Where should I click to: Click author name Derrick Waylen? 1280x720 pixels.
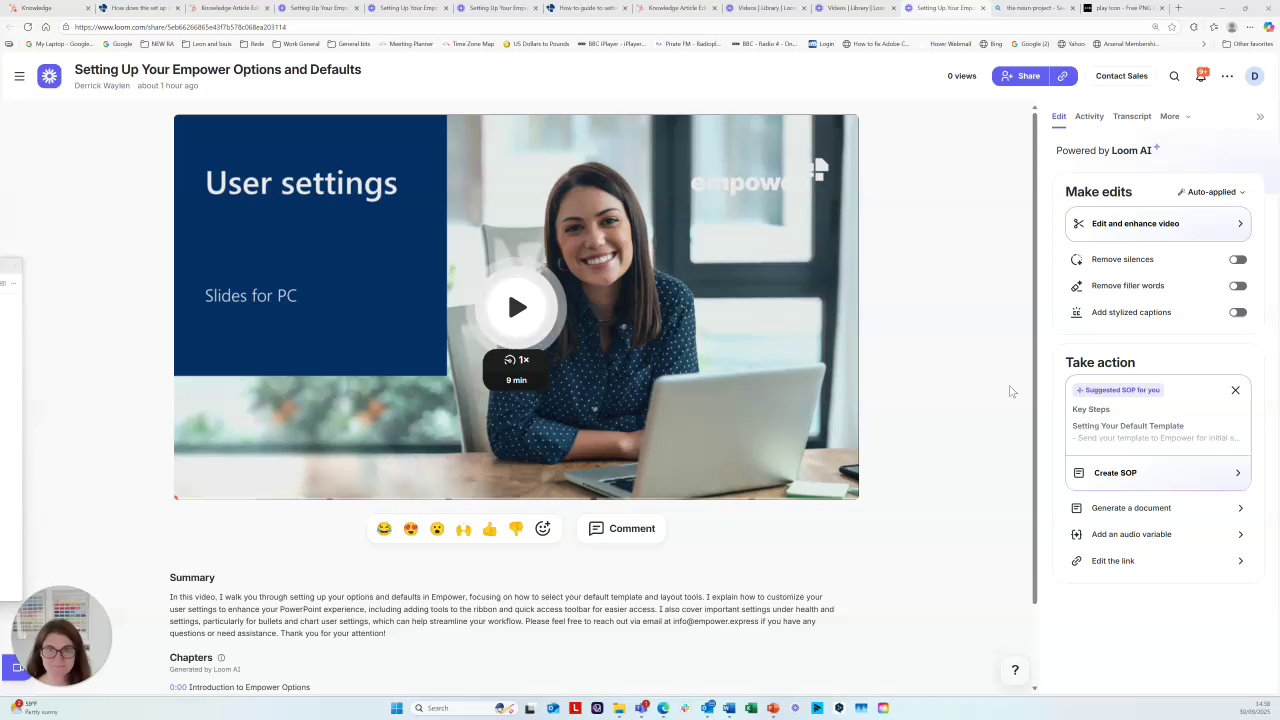[102, 86]
